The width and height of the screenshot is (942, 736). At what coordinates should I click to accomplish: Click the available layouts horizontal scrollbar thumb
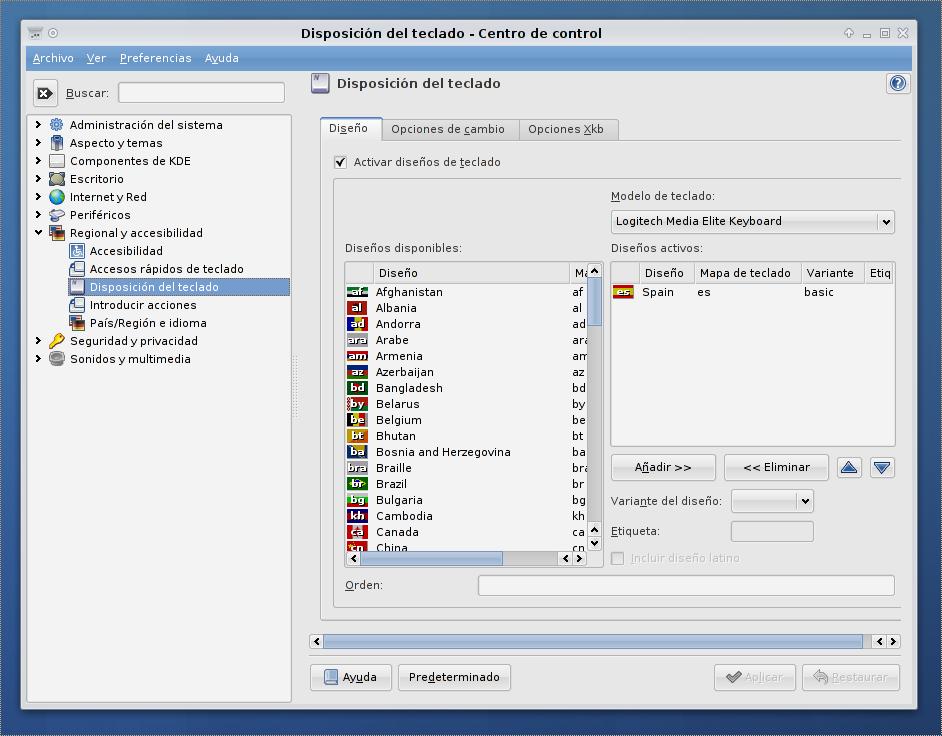coord(431,559)
